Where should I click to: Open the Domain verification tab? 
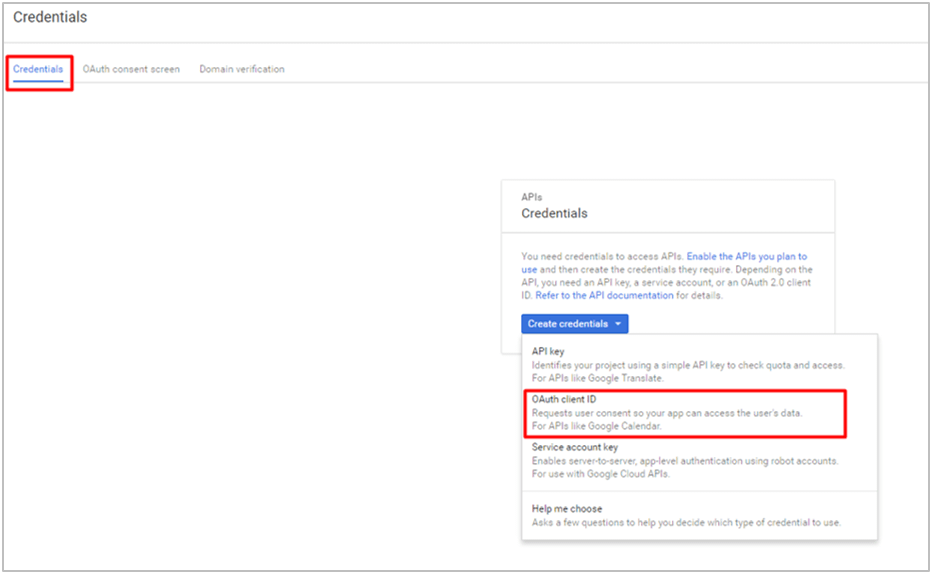point(242,69)
